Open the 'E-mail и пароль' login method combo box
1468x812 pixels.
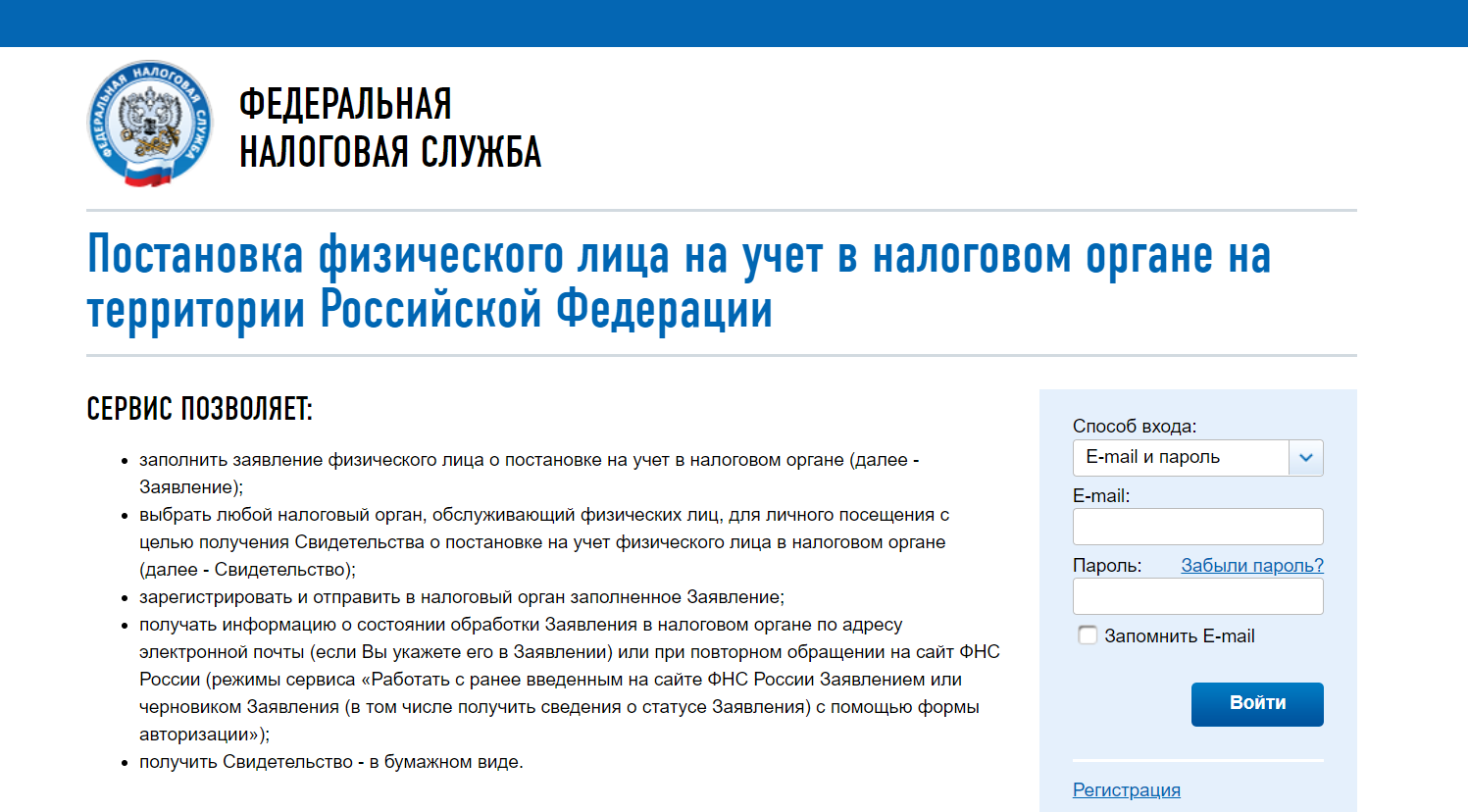[x=1181, y=458]
